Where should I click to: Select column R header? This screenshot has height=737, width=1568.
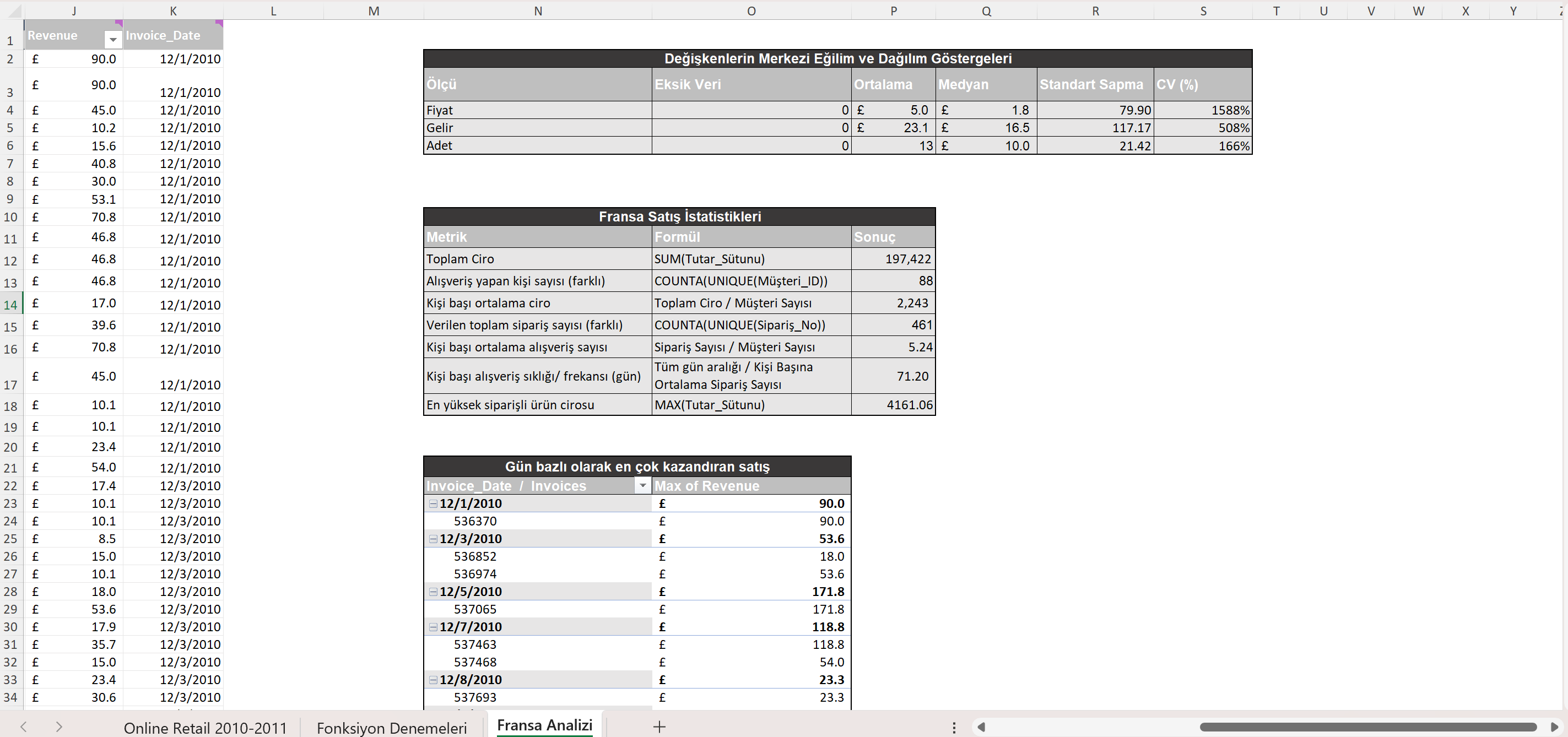[x=1095, y=10]
